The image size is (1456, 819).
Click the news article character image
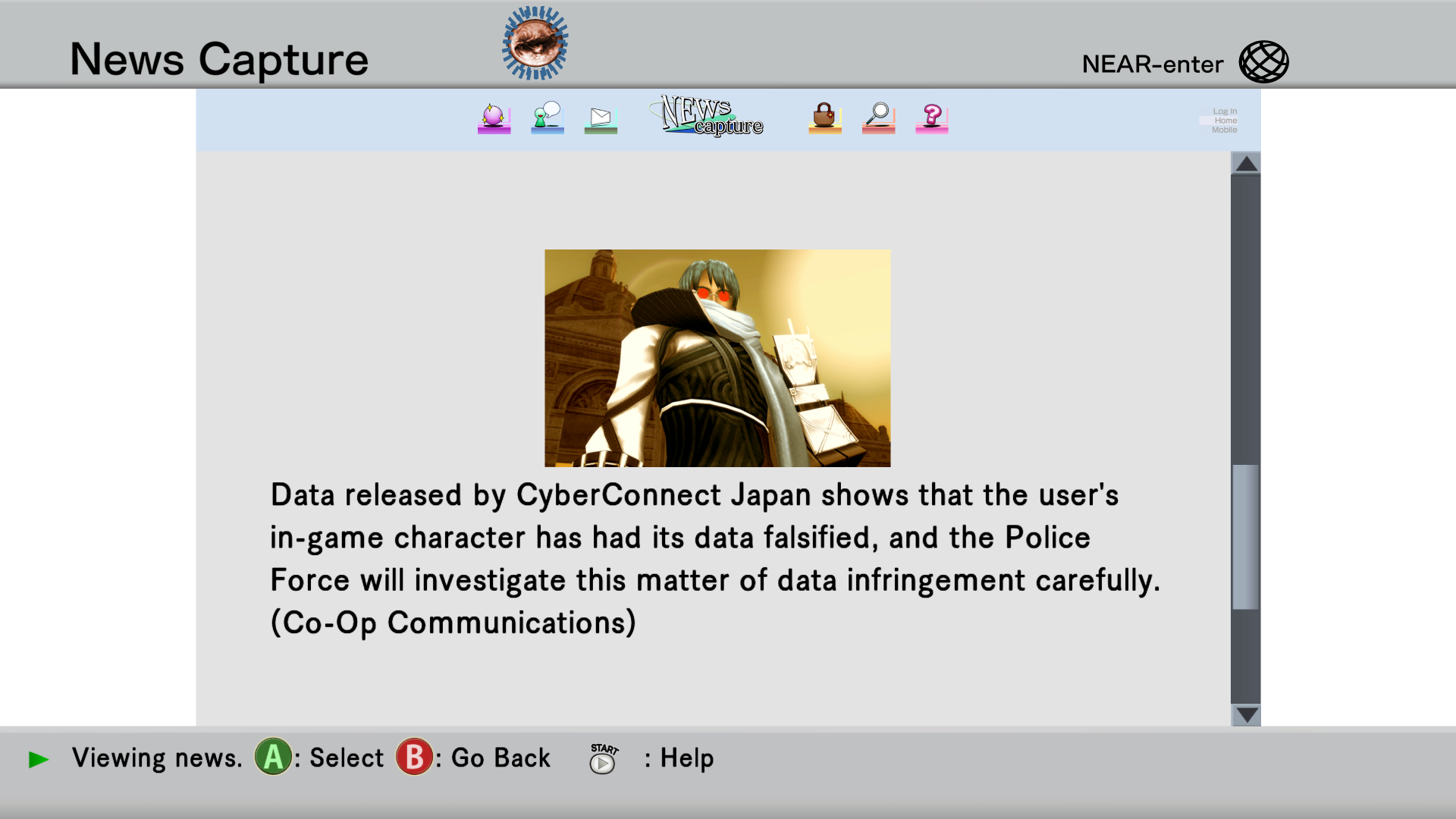coord(717,358)
